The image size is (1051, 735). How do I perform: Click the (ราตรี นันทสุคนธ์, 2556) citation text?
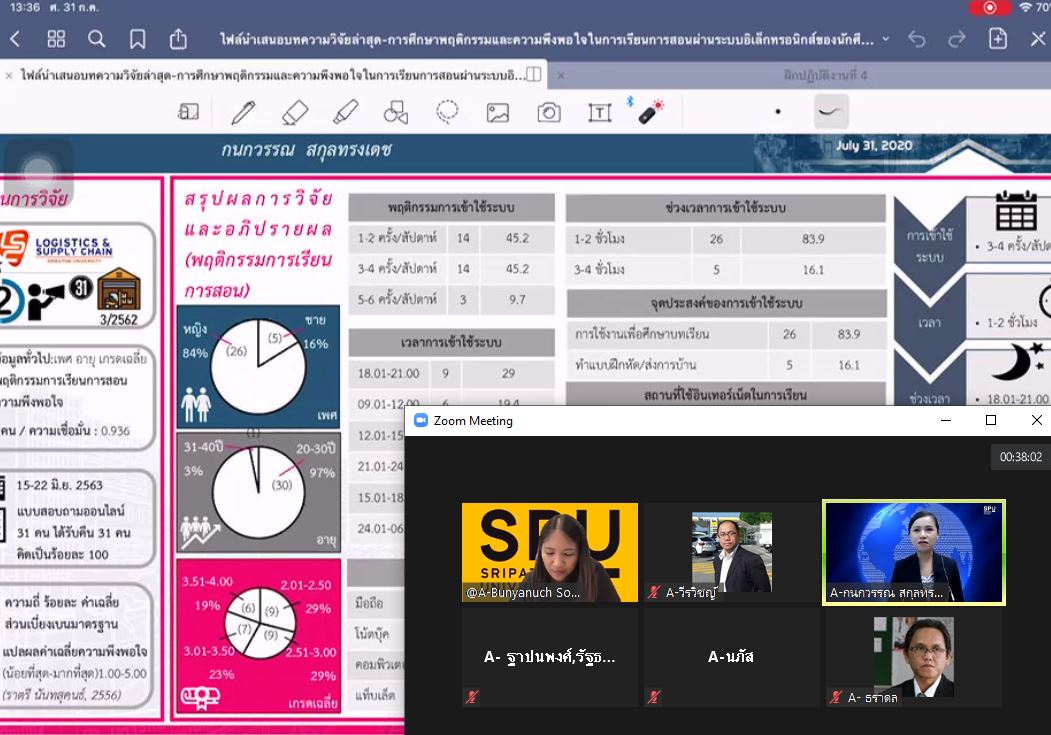[x=62, y=695]
